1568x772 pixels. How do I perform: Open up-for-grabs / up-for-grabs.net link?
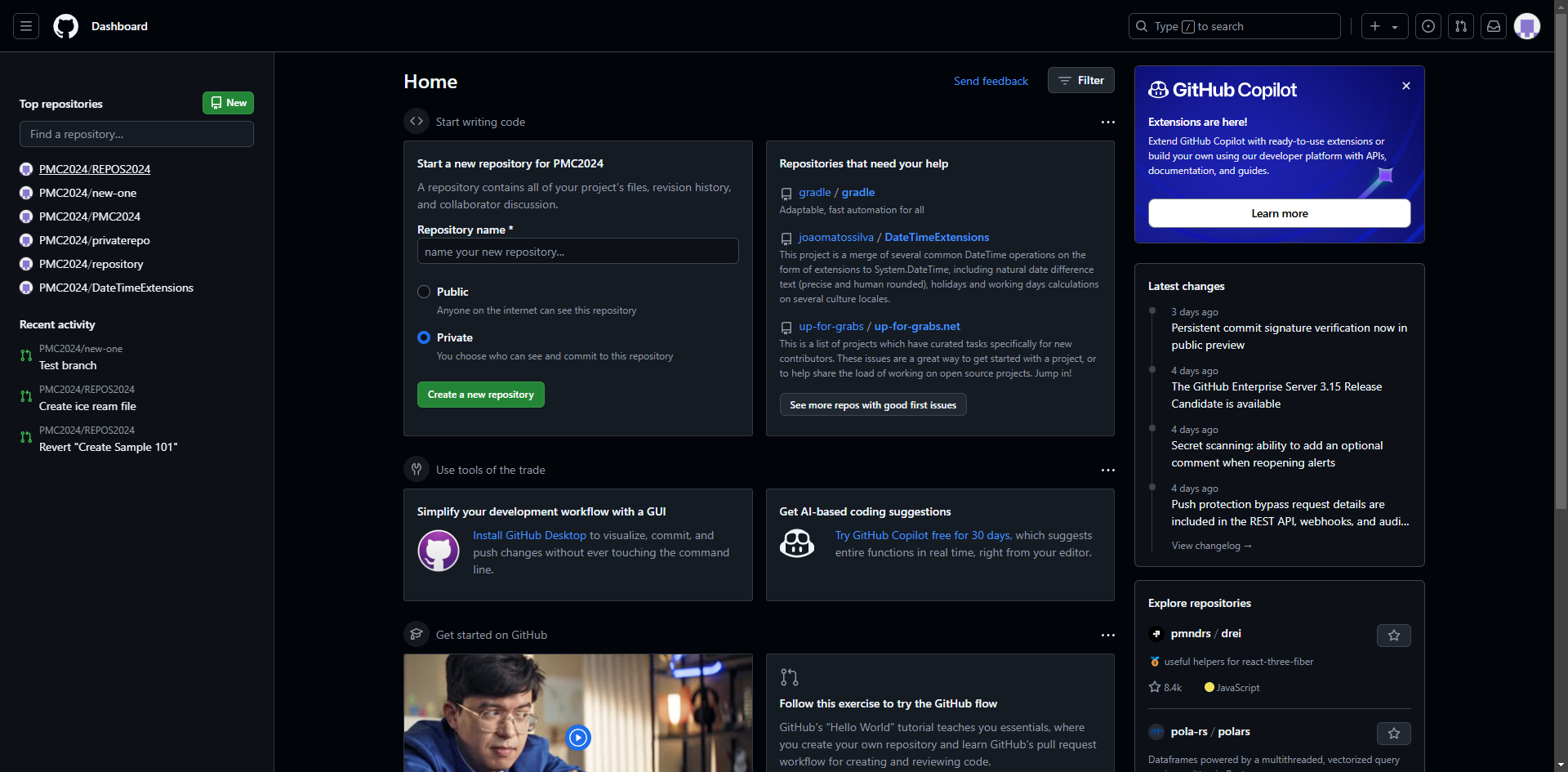point(880,326)
